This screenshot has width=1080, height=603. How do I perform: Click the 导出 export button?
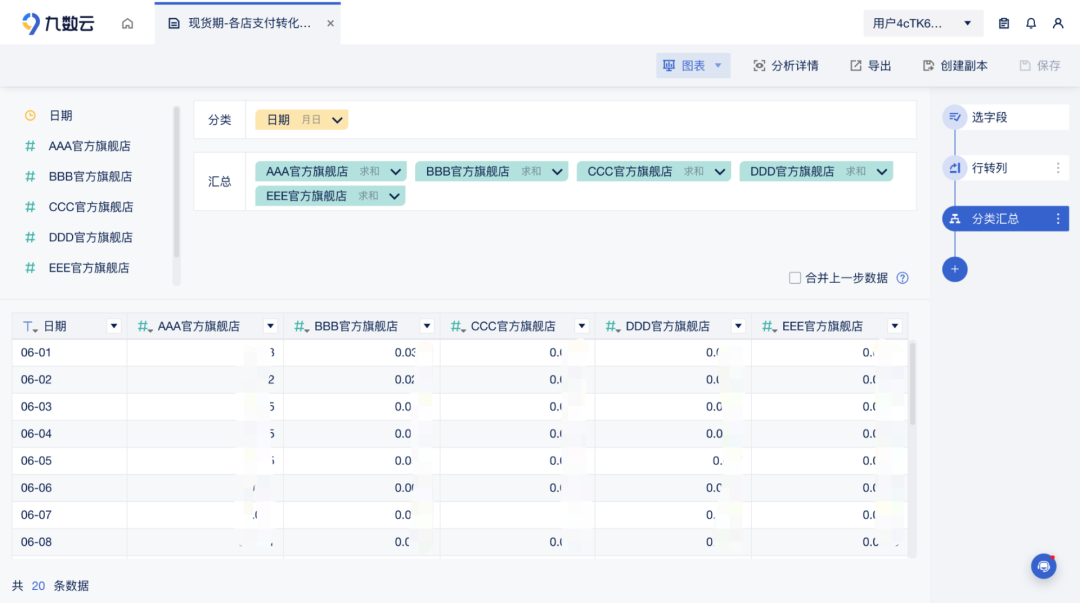[869, 64]
